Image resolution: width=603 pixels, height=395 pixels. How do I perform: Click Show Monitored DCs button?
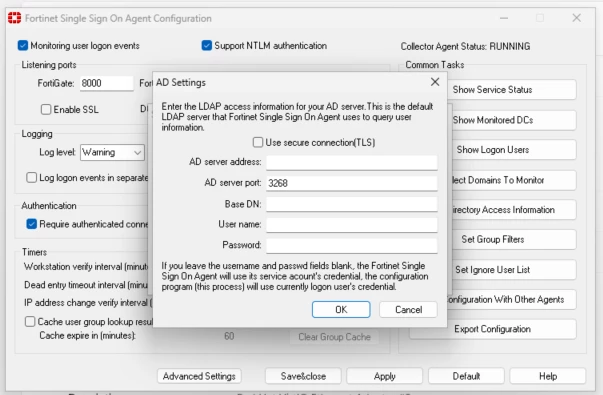click(x=513, y=120)
